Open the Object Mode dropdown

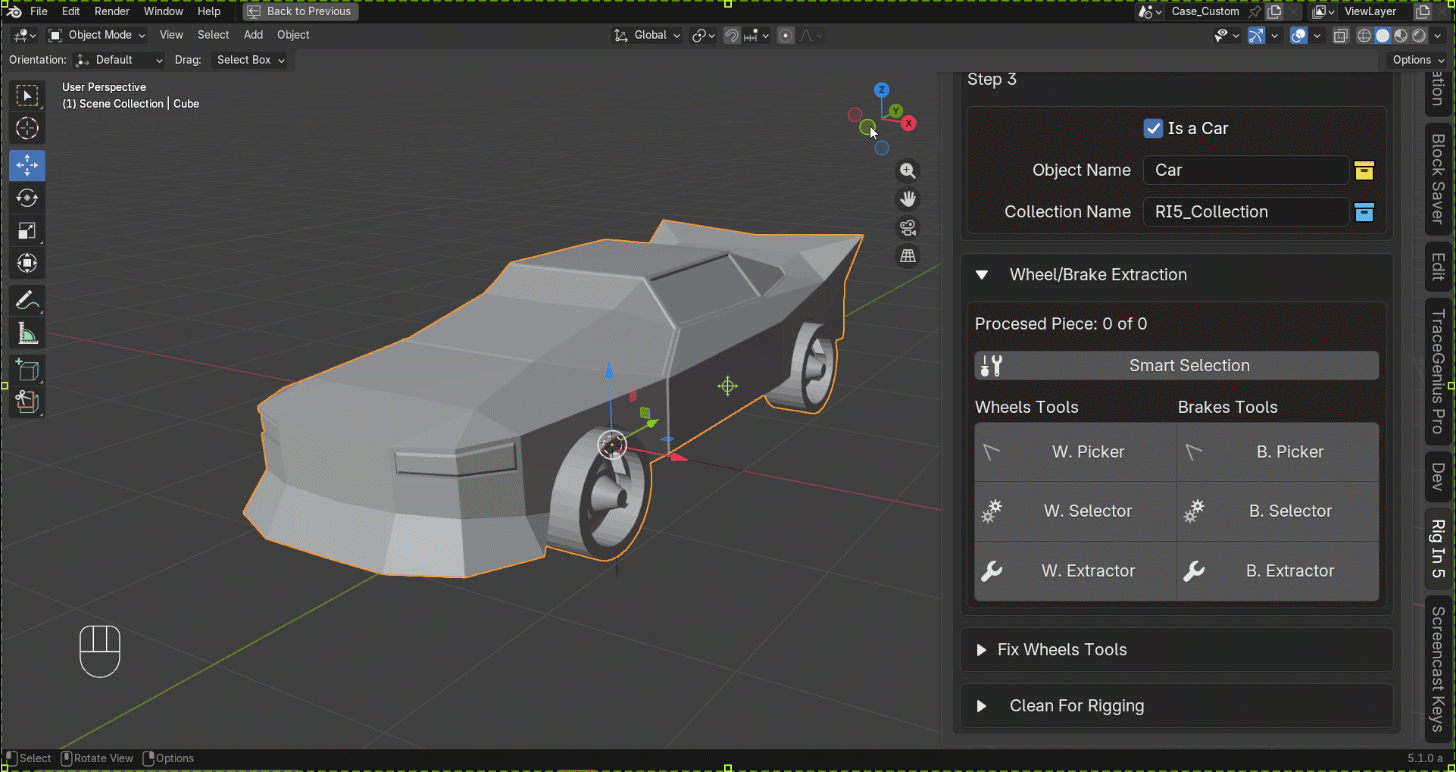[x=97, y=35]
